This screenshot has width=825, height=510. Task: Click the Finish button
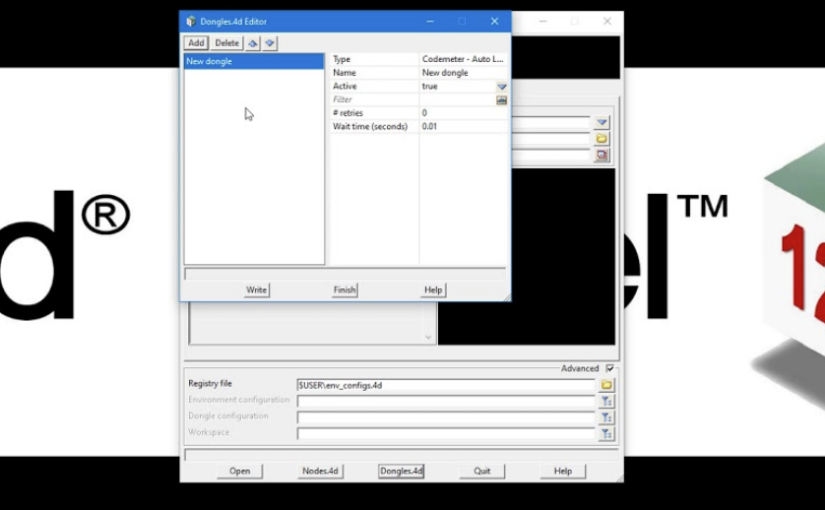(x=345, y=290)
